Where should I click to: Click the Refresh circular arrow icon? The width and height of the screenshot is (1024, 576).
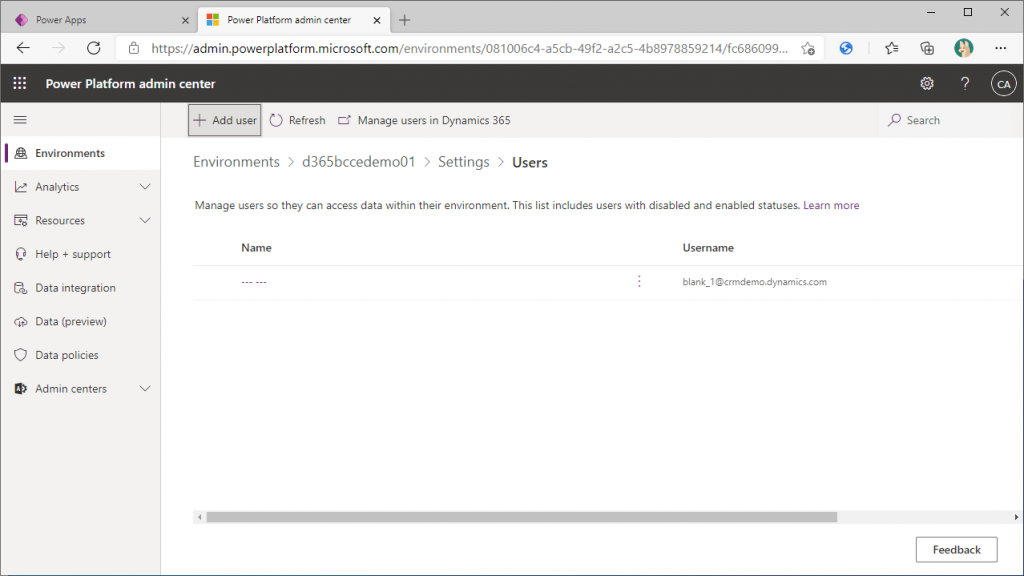[x=276, y=120]
